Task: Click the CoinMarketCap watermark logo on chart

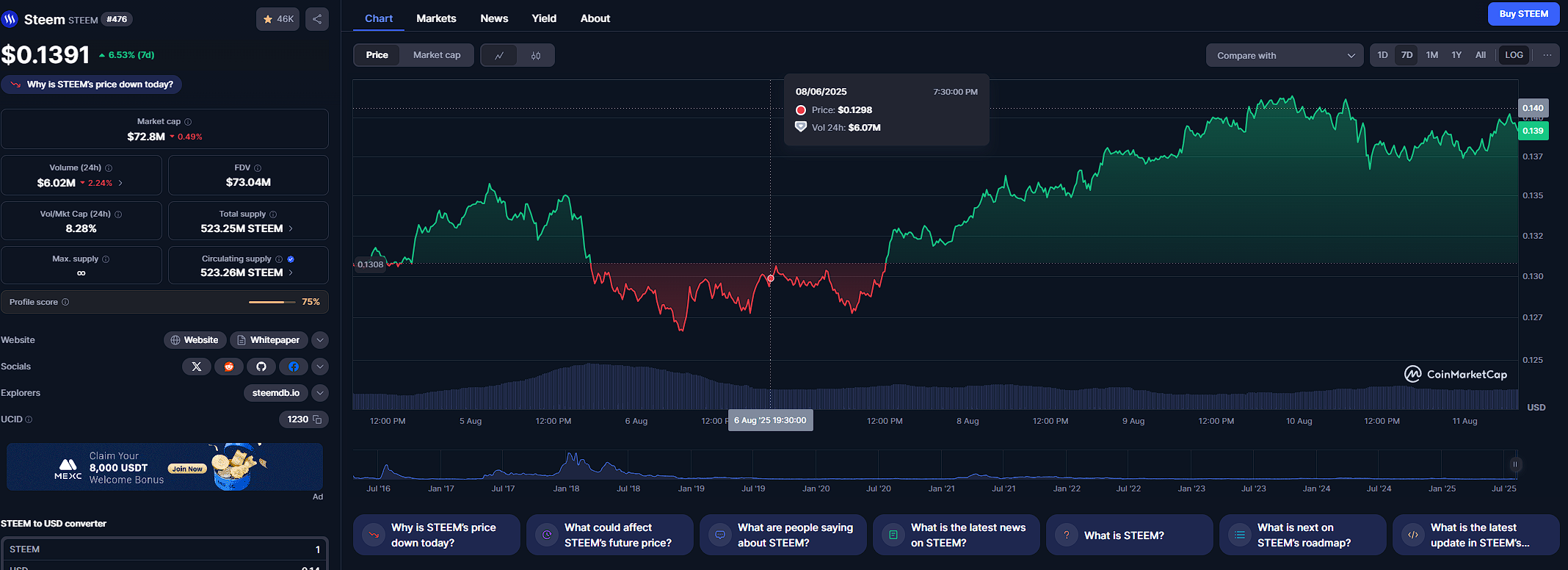Action: click(1456, 374)
